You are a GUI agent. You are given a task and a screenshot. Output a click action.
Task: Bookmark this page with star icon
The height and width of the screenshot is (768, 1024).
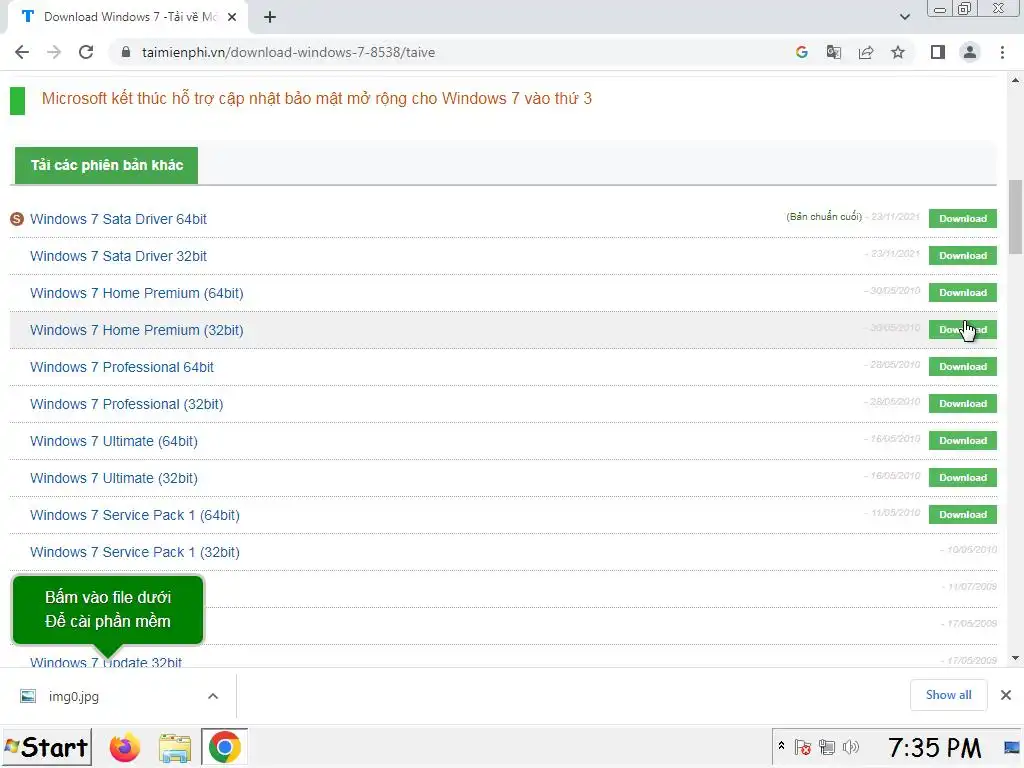click(898, 52)
